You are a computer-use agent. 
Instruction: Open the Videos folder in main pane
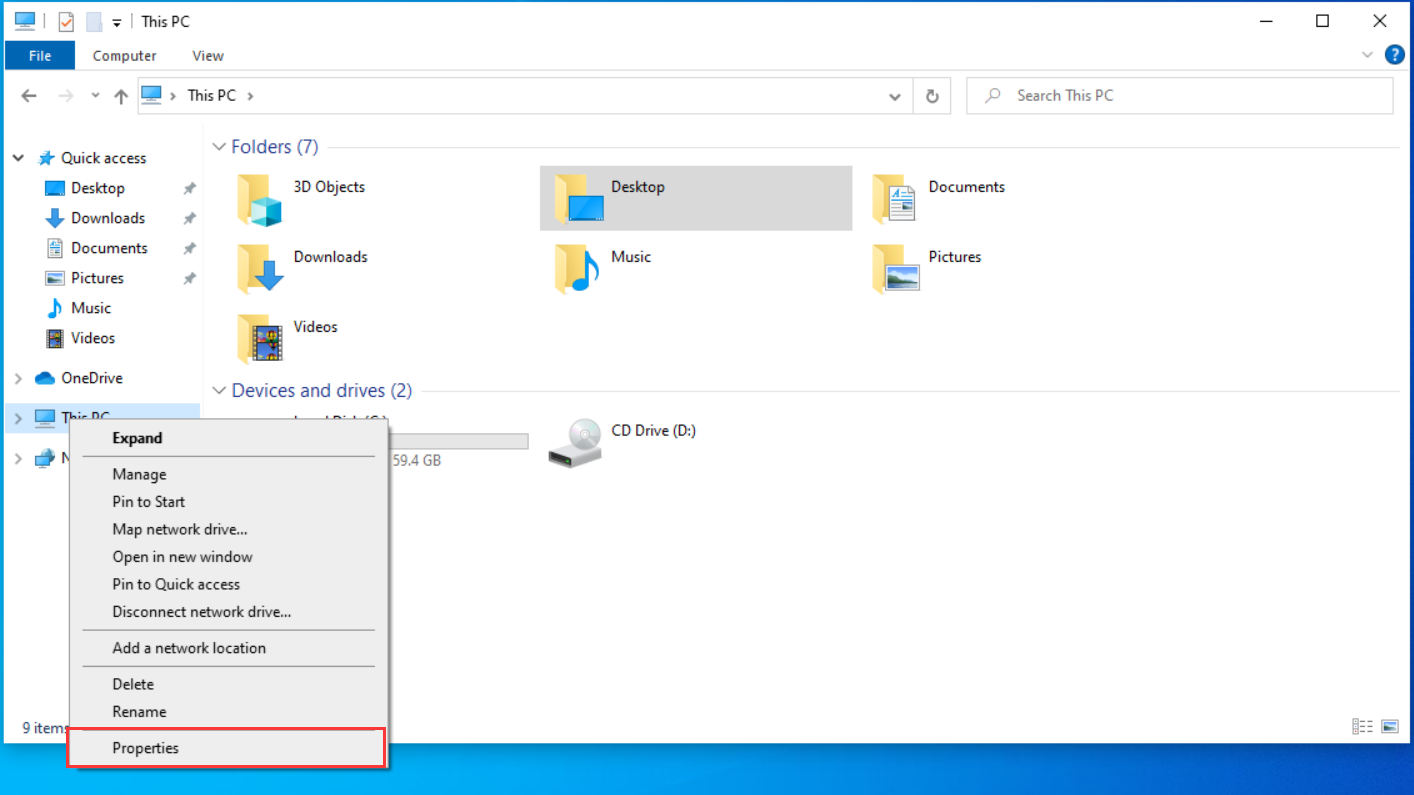point(260,339)
